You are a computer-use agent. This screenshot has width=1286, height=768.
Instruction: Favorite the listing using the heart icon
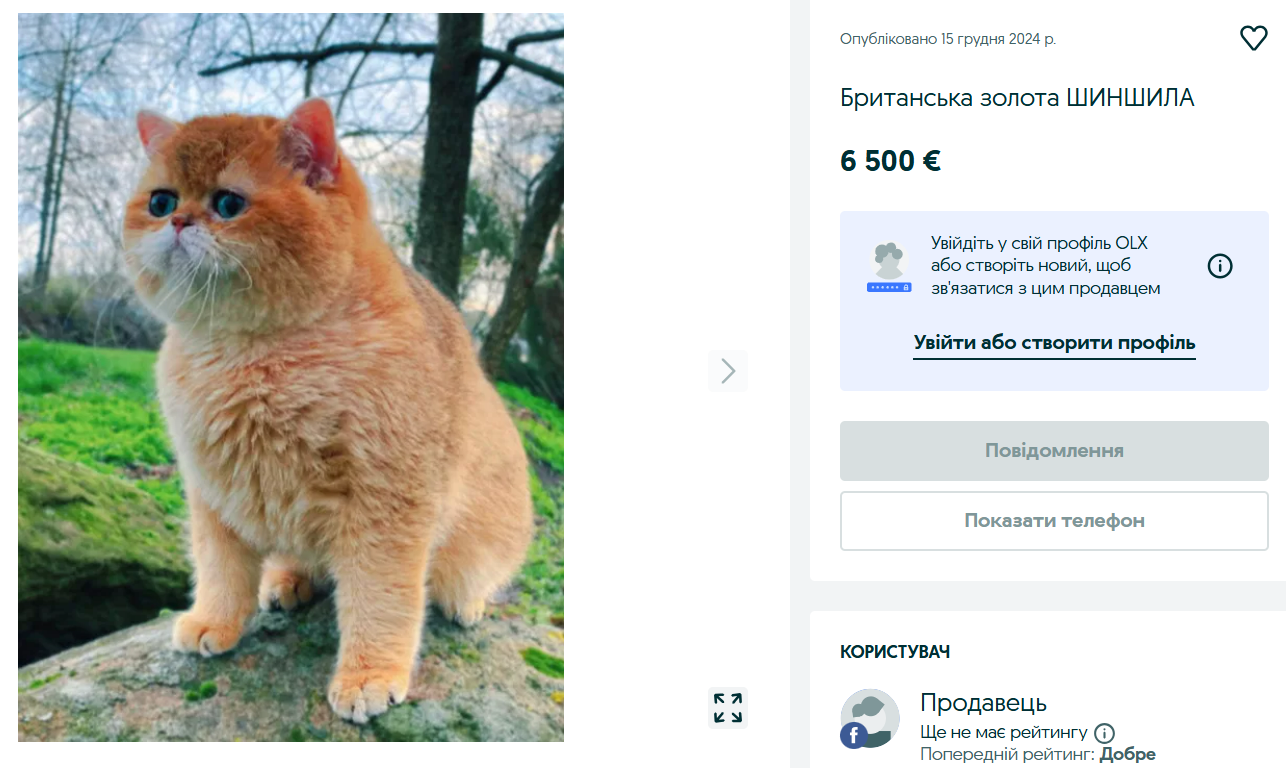[1253, 38]
